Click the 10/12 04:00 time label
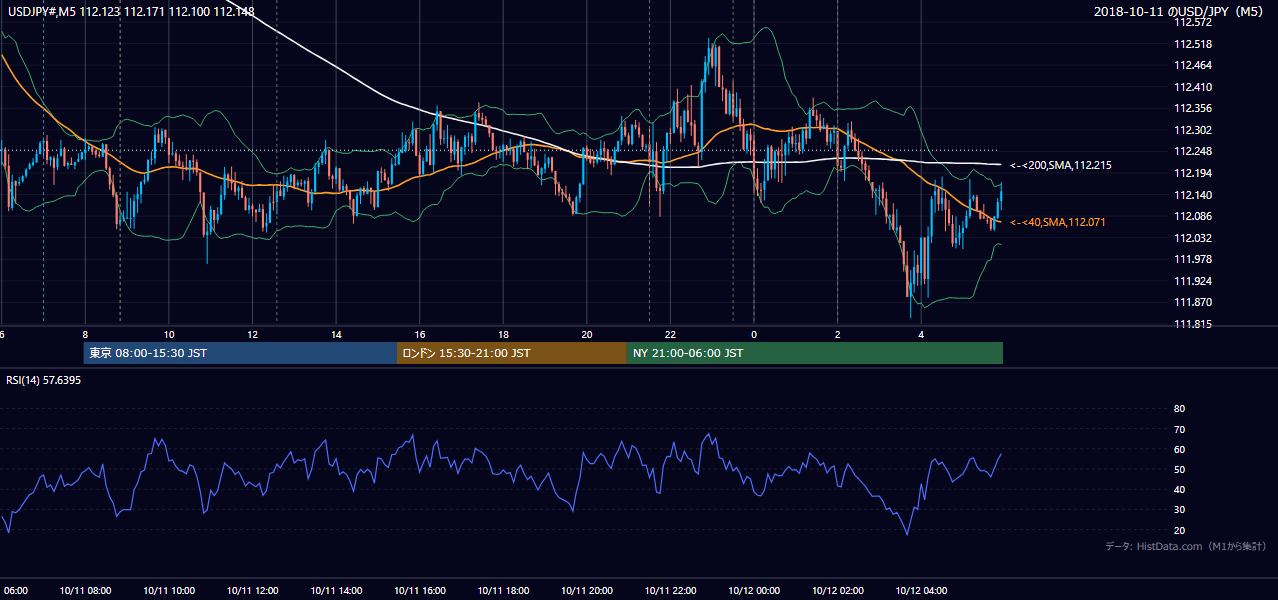Image resolution: width=1278 pixels, height=600 pixels. [x=921, y=590]
